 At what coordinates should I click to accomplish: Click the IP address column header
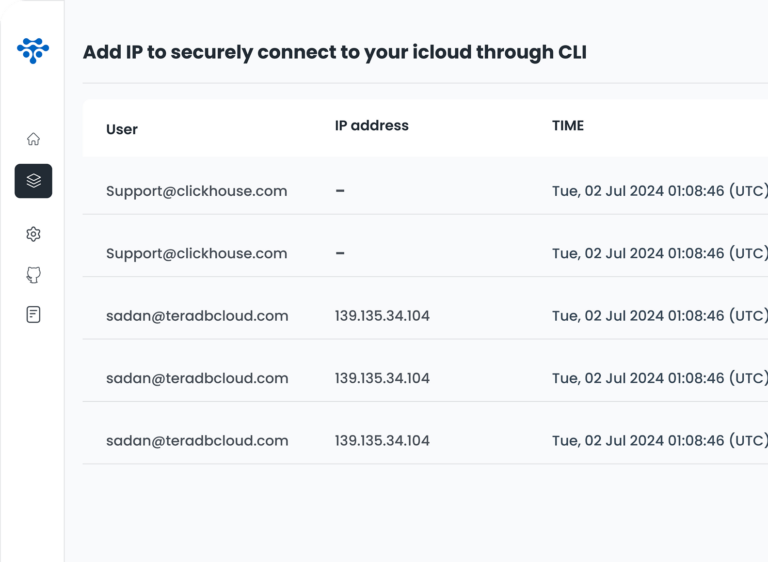[x=371, y=126]
